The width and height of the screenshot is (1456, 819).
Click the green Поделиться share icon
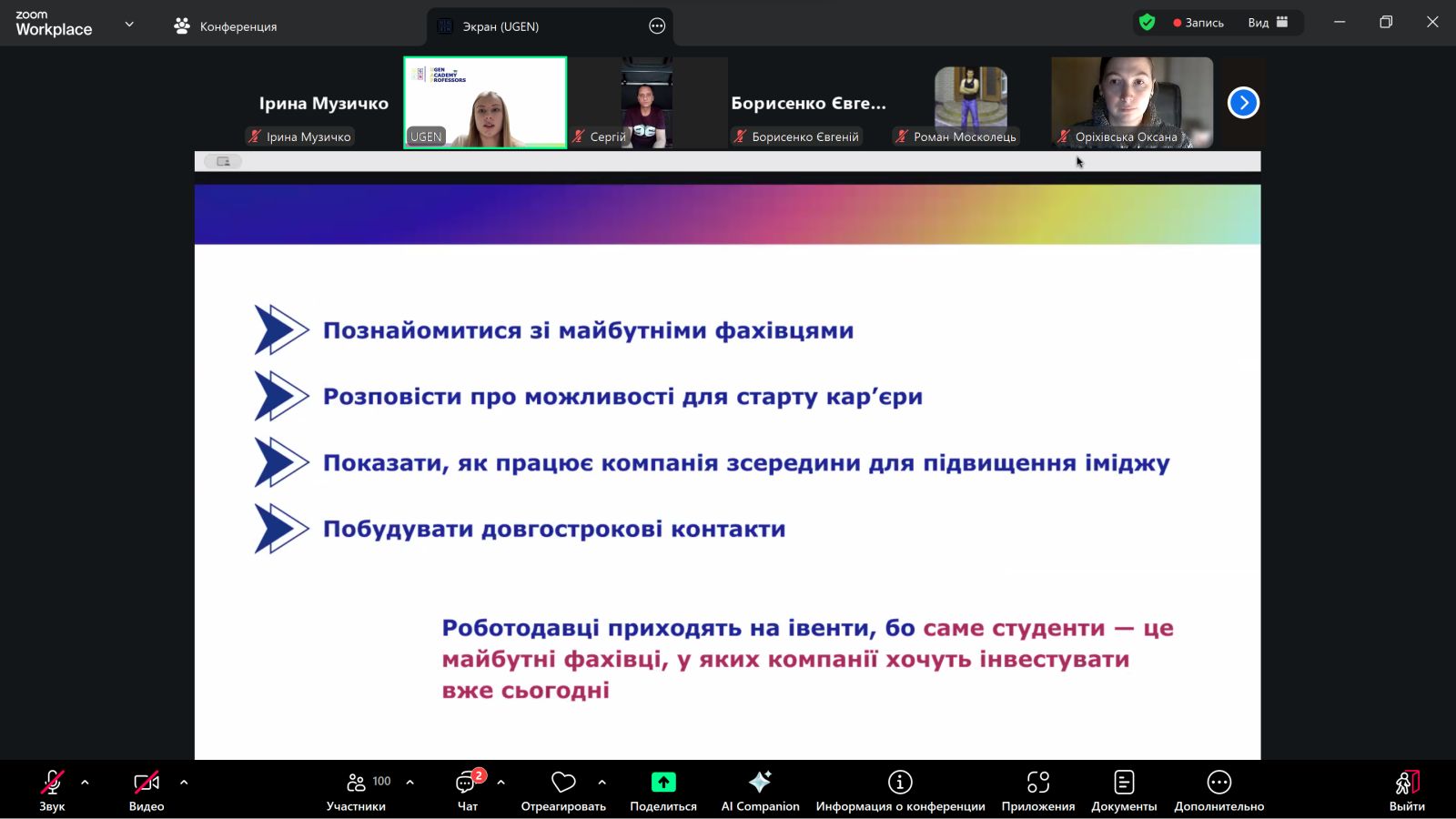coord(663,782)
